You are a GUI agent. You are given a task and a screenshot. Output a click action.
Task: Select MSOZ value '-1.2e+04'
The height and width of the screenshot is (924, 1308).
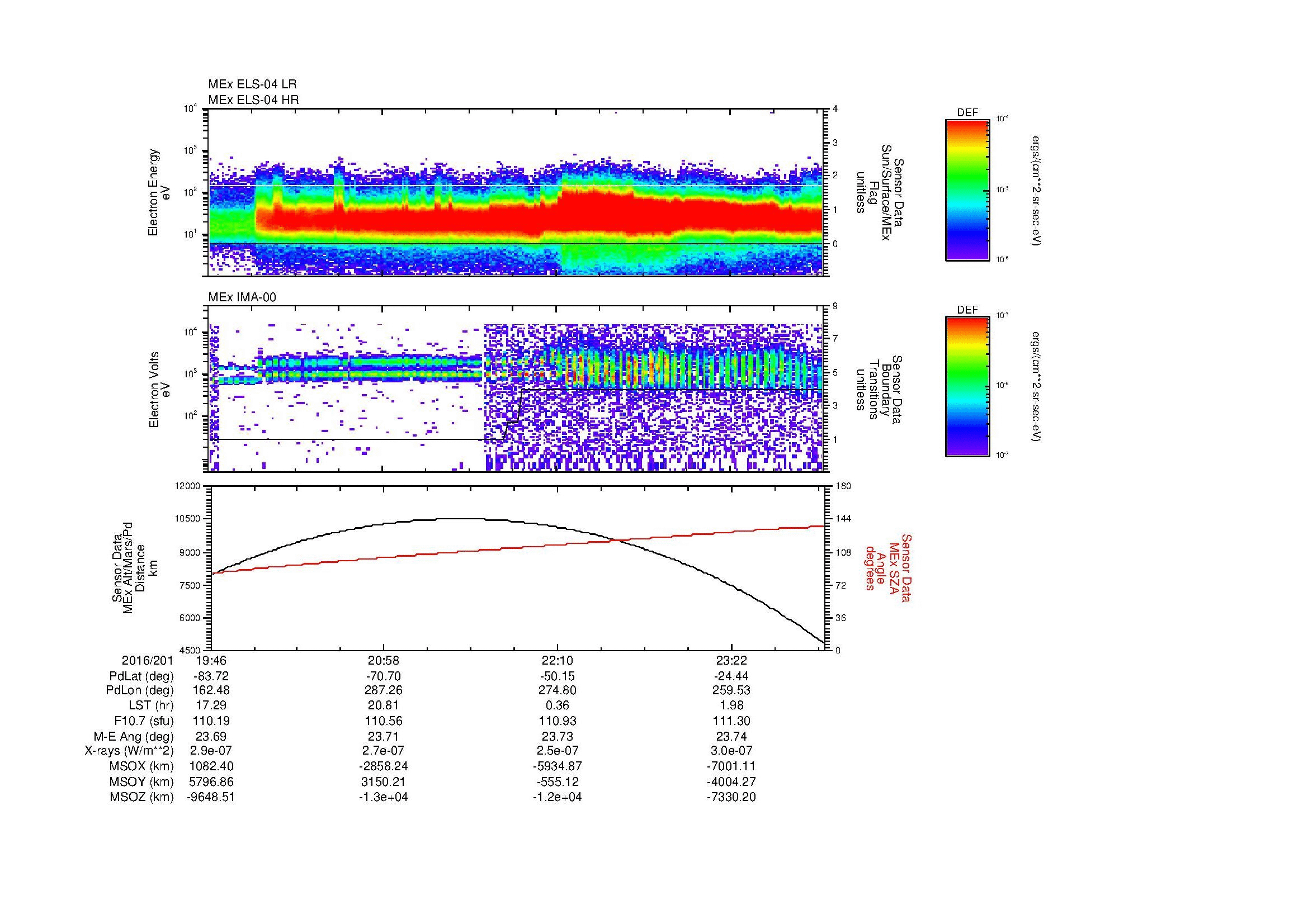(x=557, y=798)
